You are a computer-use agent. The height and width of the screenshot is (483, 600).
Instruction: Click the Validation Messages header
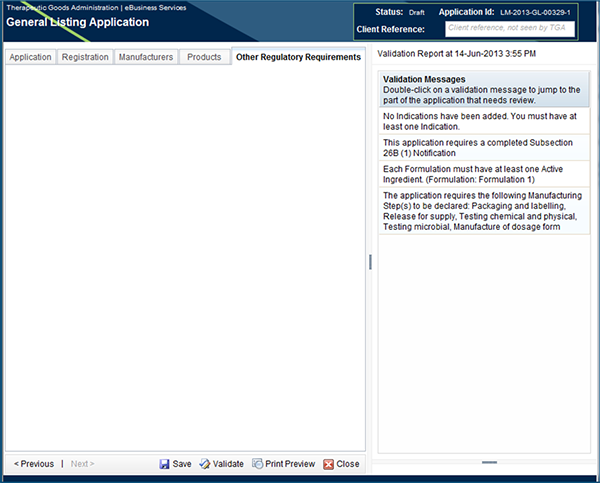click(x=485, y=84)
